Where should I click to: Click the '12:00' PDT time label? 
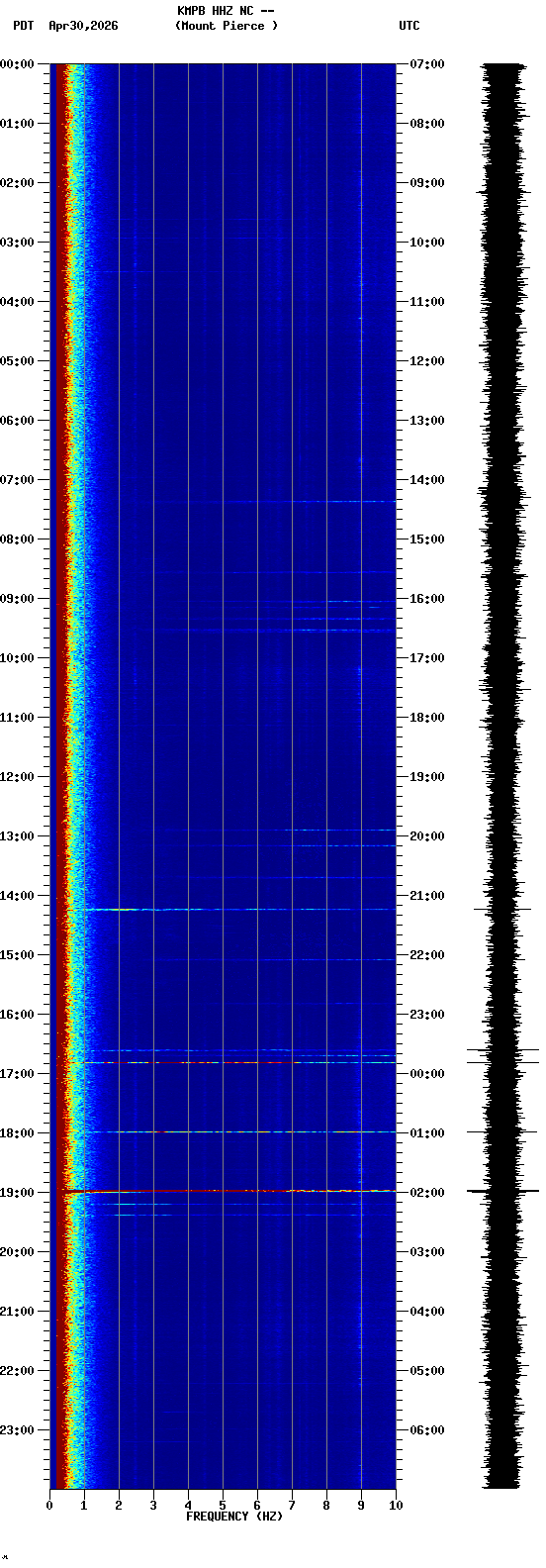point(17,777)
